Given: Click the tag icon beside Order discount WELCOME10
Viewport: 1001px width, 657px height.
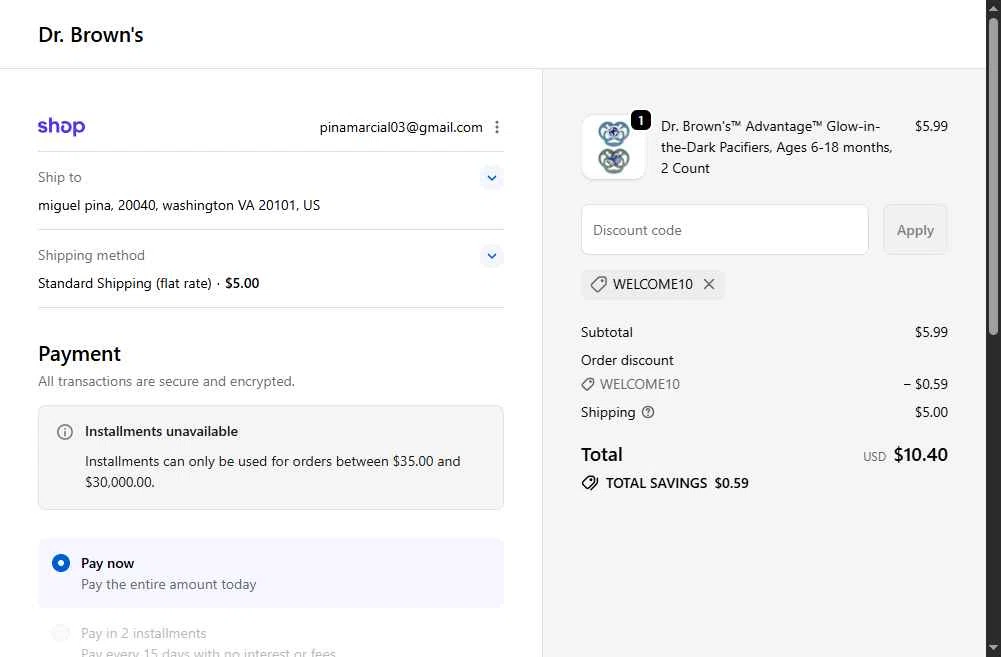Looking at the screenshot, I should click(x=587, y=384).
